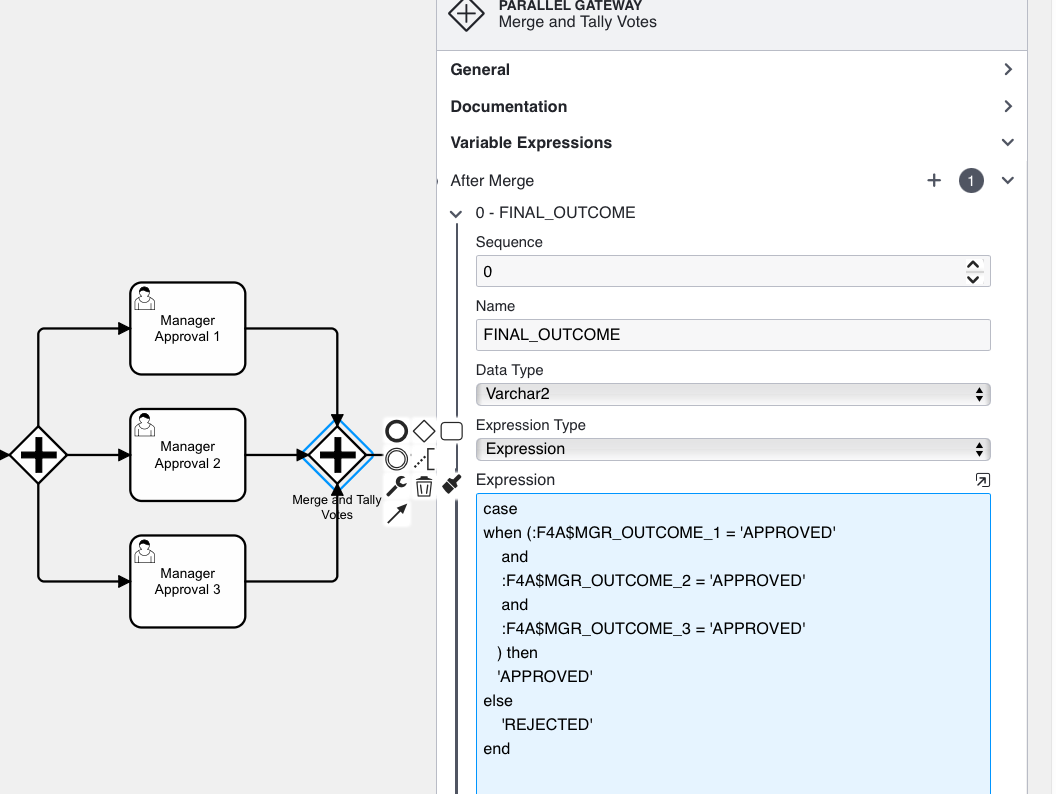The height and width of the screenshot is (794, 1056).
Task: Increment the Sequence value stepper
Action: click(x=973, y=265)
